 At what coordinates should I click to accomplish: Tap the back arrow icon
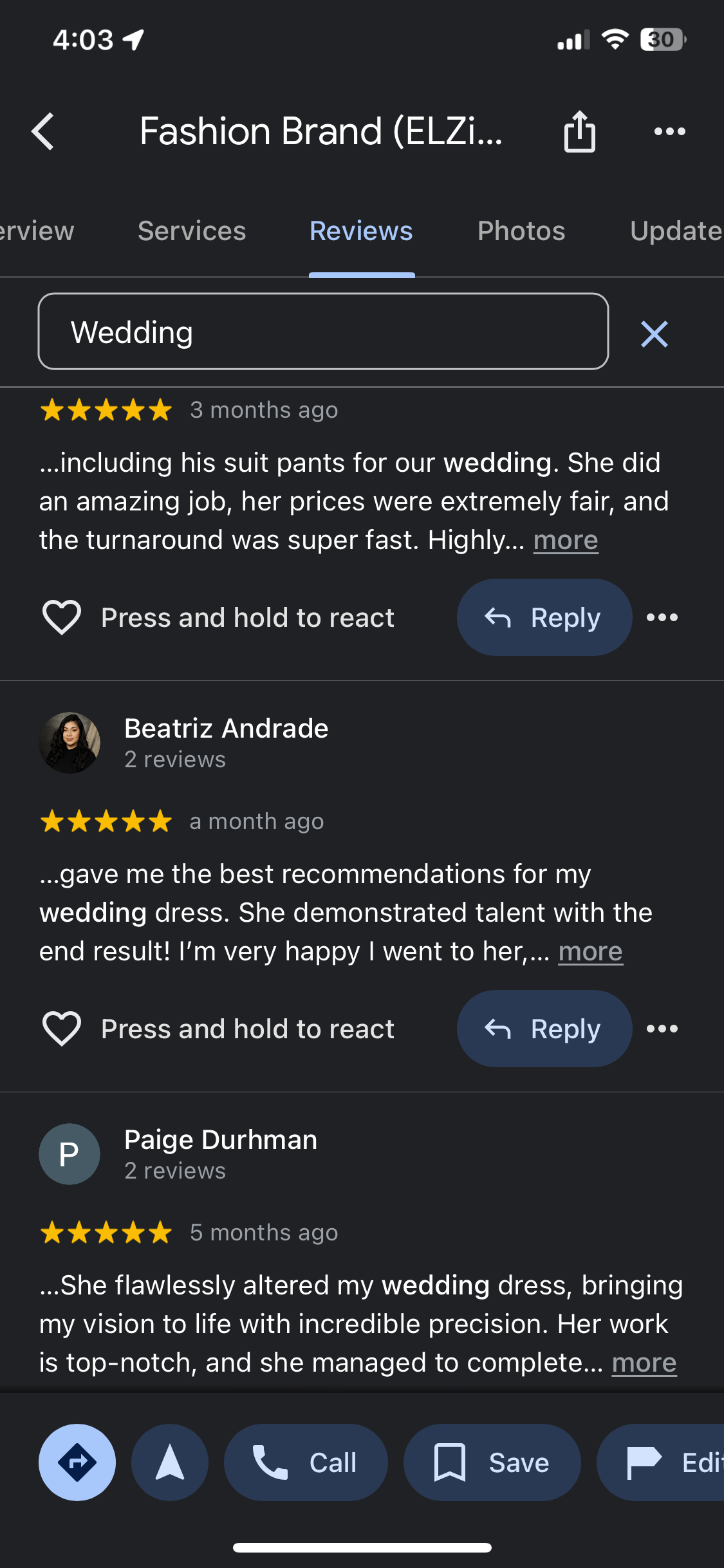tap(43, 132)
